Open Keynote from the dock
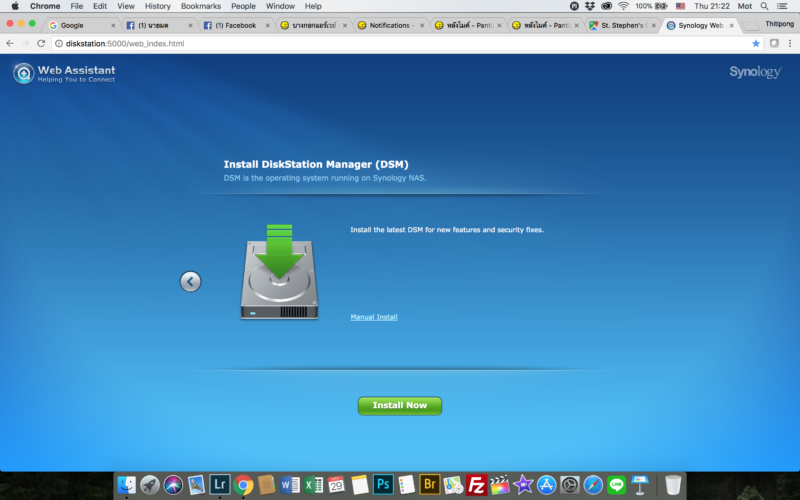 point(640,485)
